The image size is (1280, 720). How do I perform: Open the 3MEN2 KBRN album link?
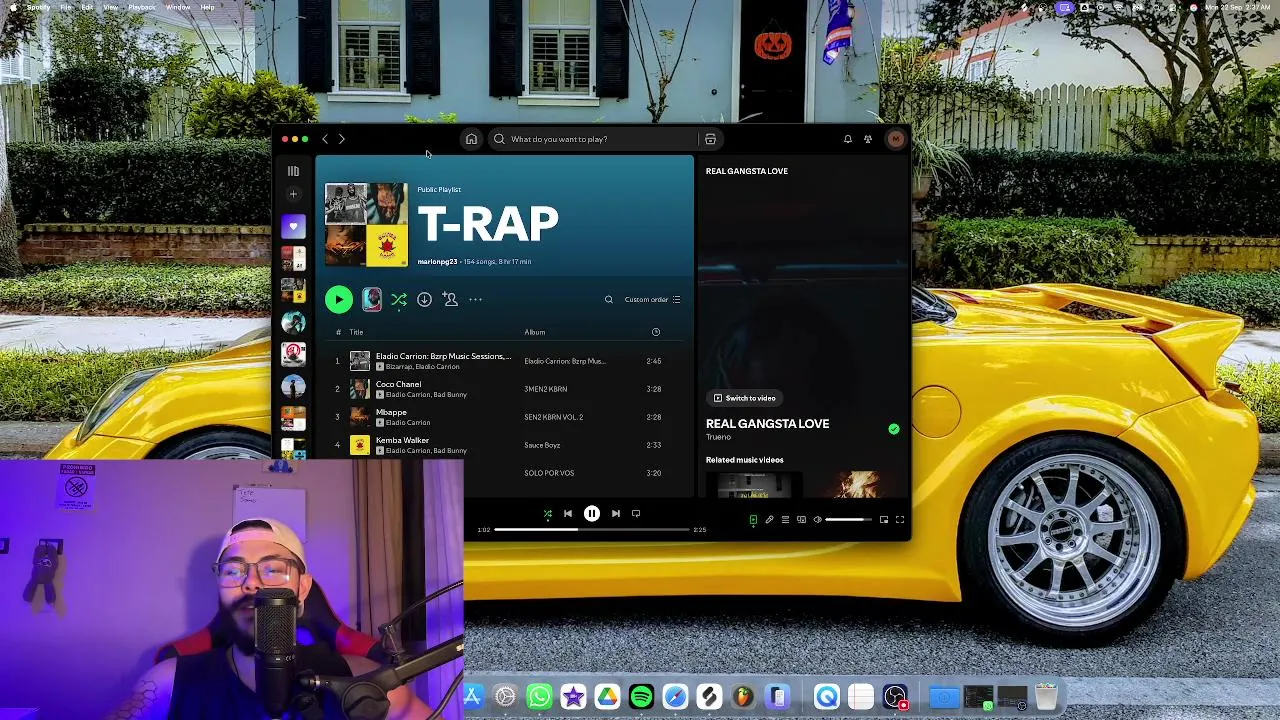pos(545,389)
